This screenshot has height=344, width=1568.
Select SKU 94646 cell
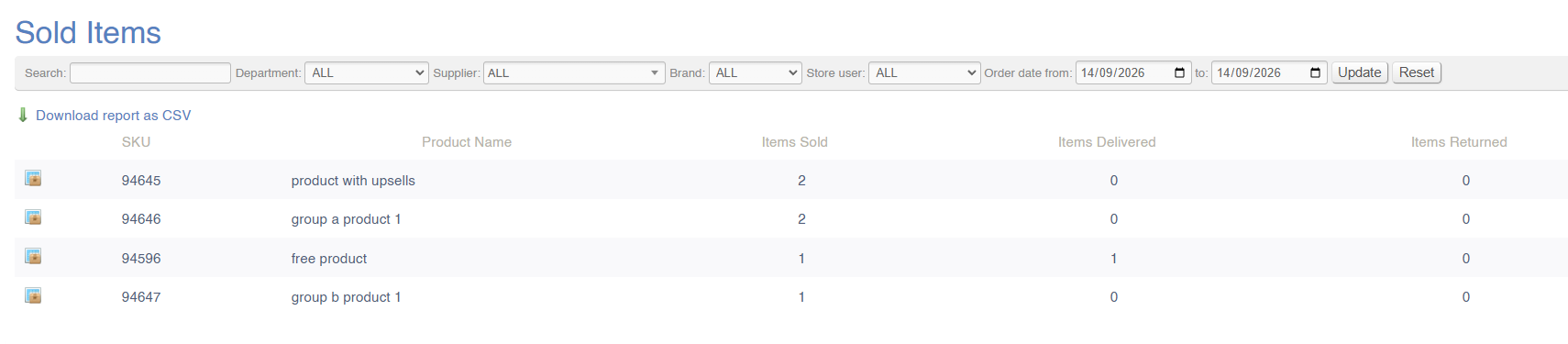coord(141,219)
